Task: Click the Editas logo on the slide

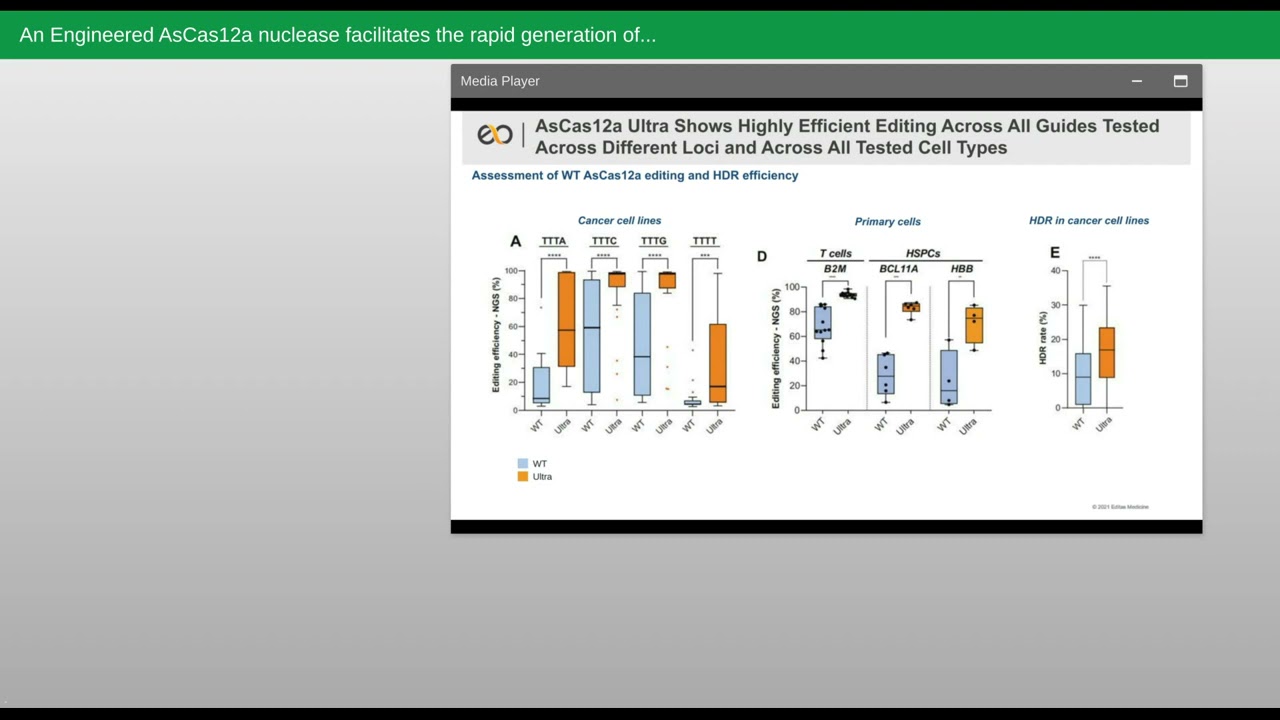Action: (x=494, y=134)
